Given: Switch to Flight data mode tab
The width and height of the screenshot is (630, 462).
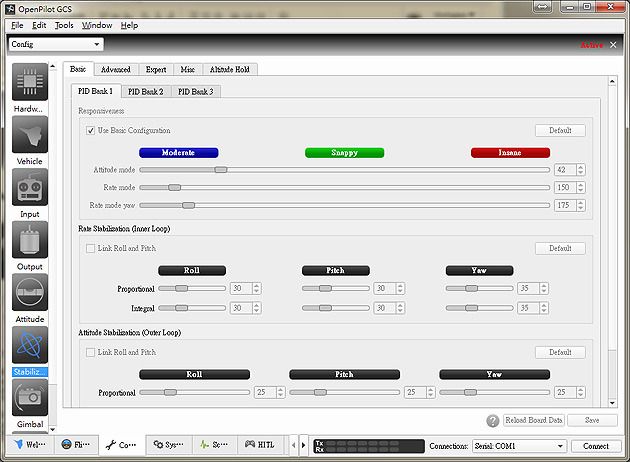Looking at the screenshot, I should coord(76,445).
